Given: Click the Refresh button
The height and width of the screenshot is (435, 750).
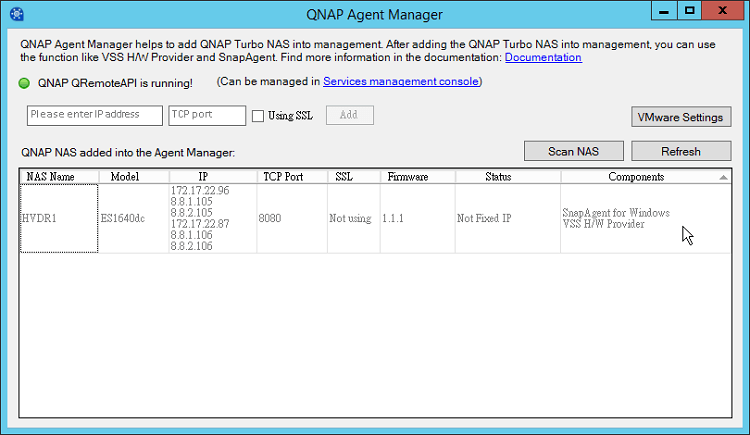Looking at the screenshot, I should click(x=681, y=151).
